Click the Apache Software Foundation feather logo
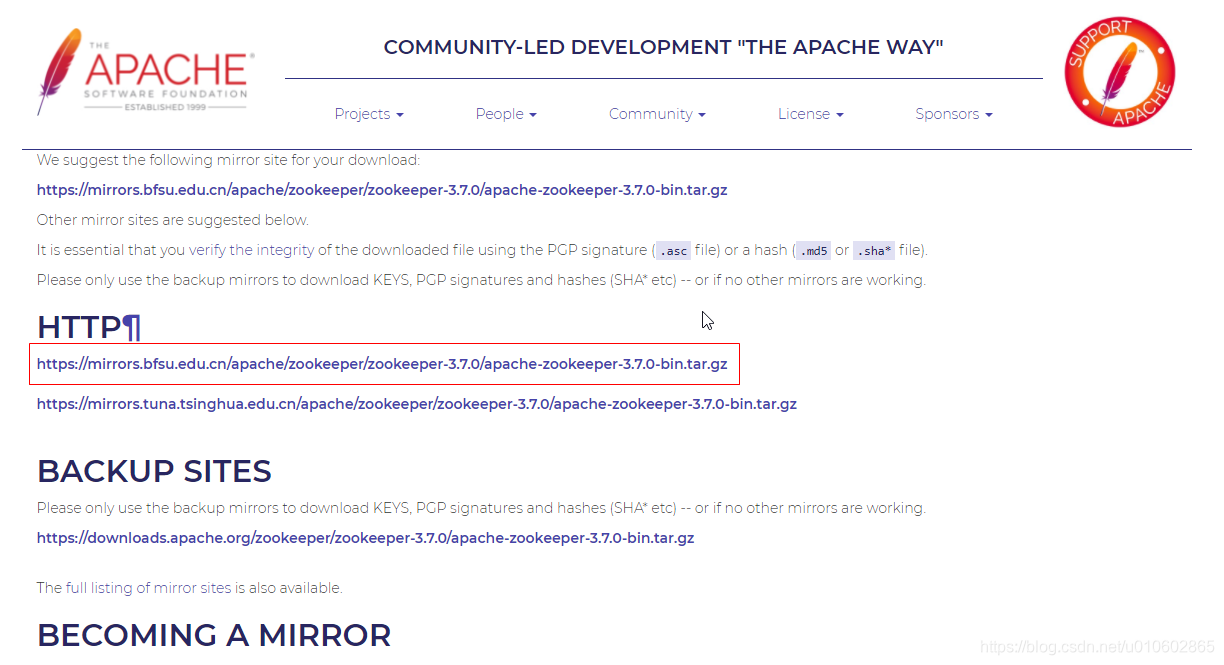 (x=145, y=71)
